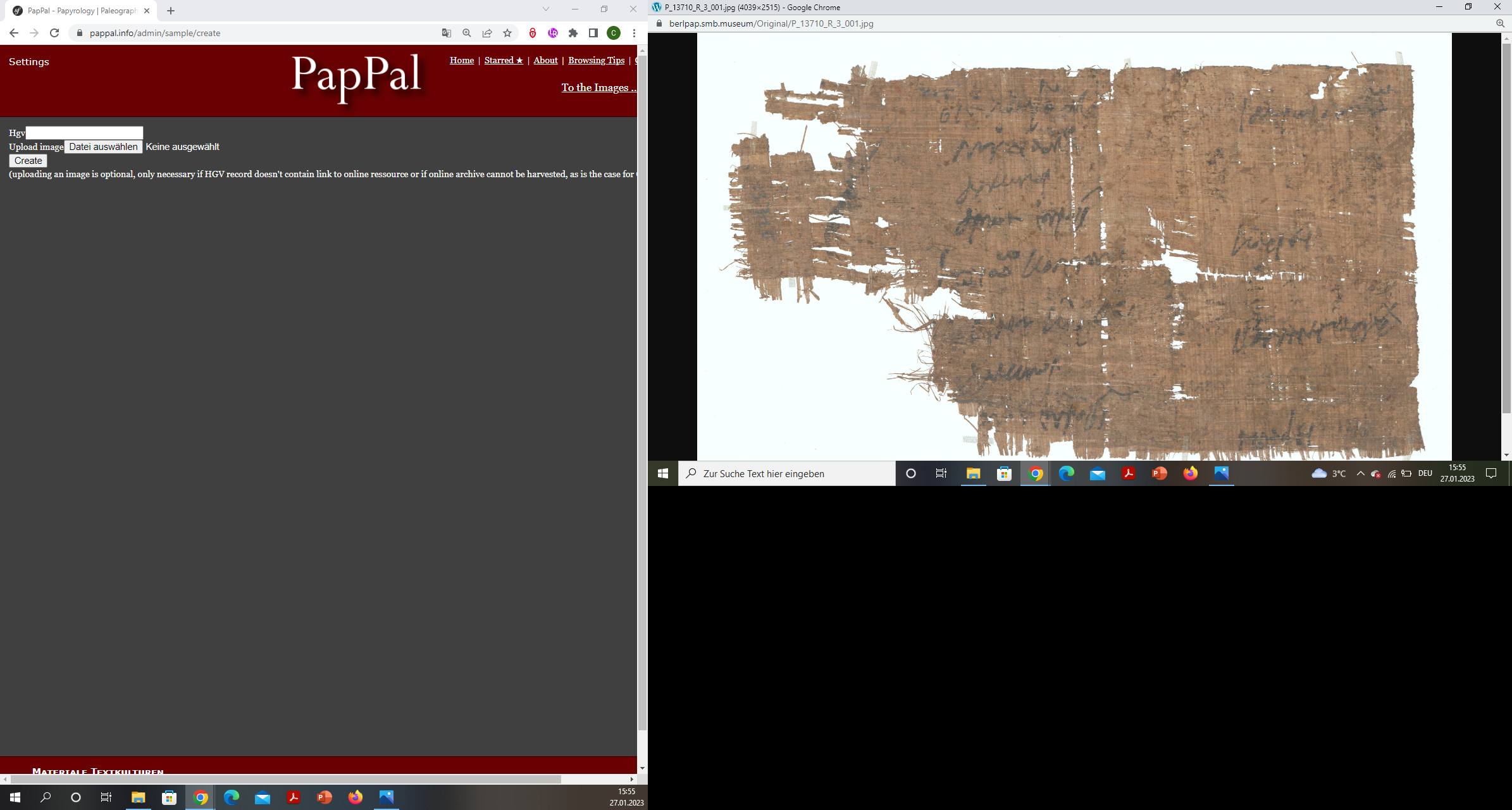Open the Windows Start menu on the bottom taskbar
This screenshot has height=810, width=1512.
(15, 797)
